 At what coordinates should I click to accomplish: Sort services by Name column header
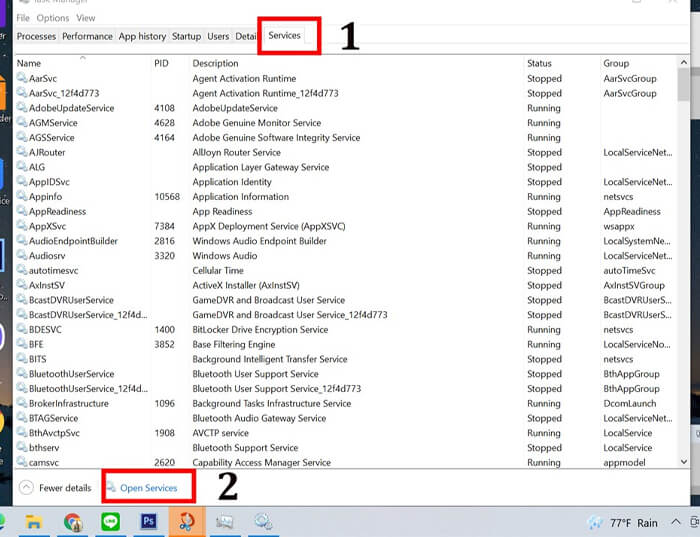click(x=29, y=63)
